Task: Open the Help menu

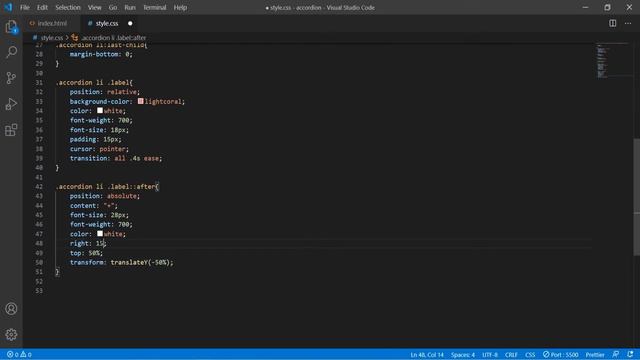Action: tap(180, 7)
